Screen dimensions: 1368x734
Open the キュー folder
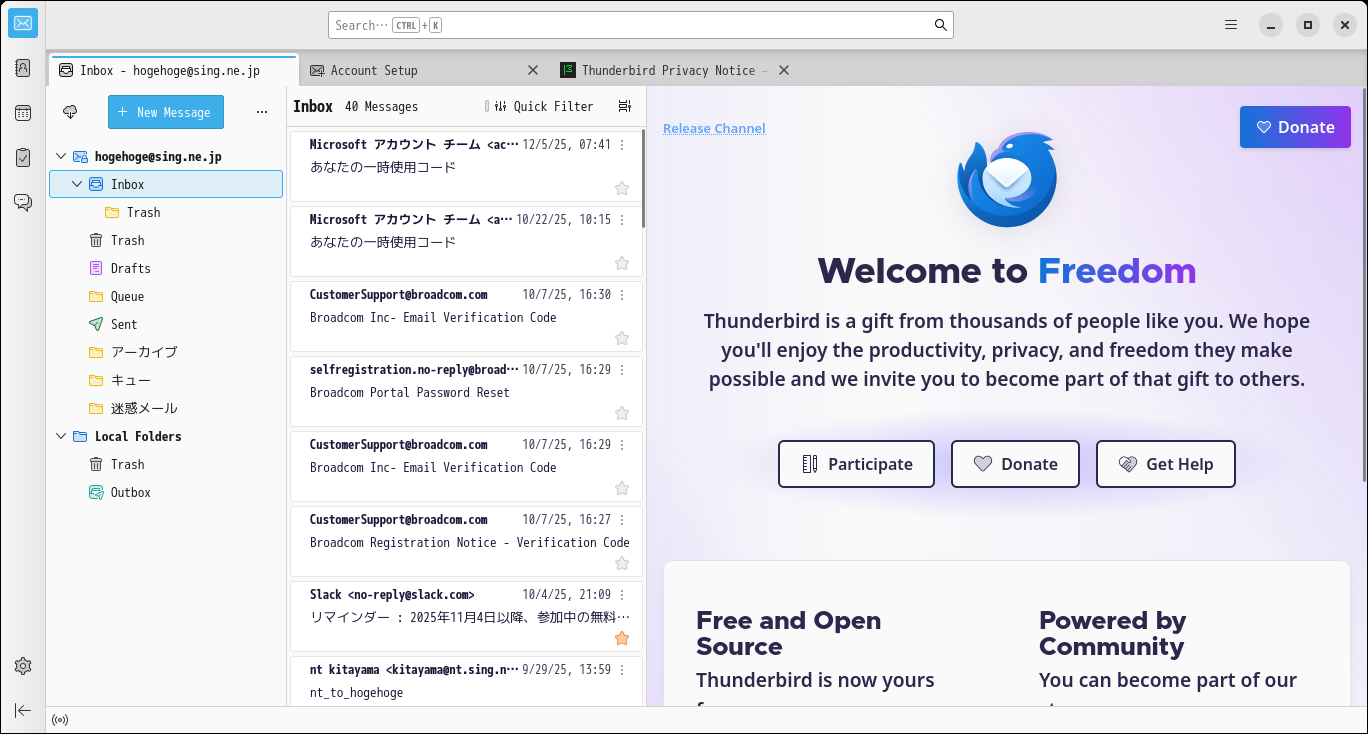pos(166,380)
